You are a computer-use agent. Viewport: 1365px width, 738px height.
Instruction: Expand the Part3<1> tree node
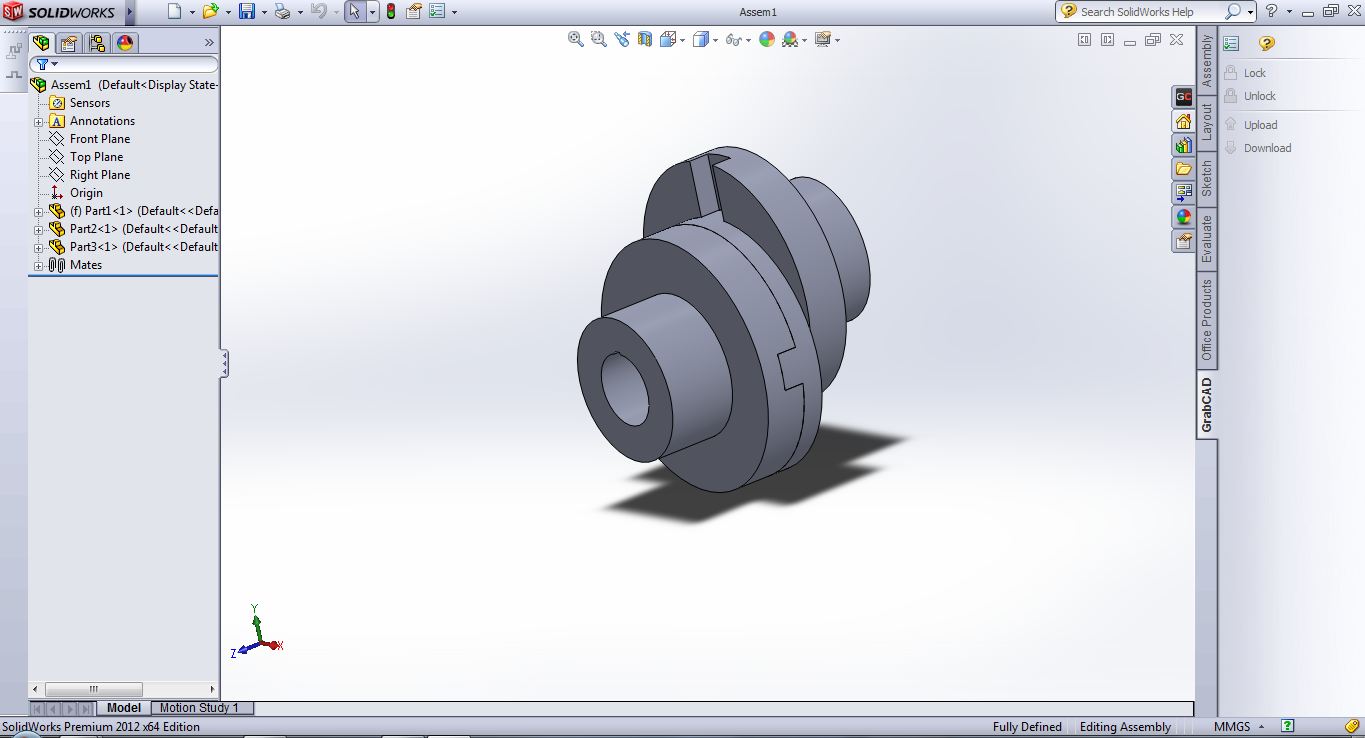[x=39, y=248]
